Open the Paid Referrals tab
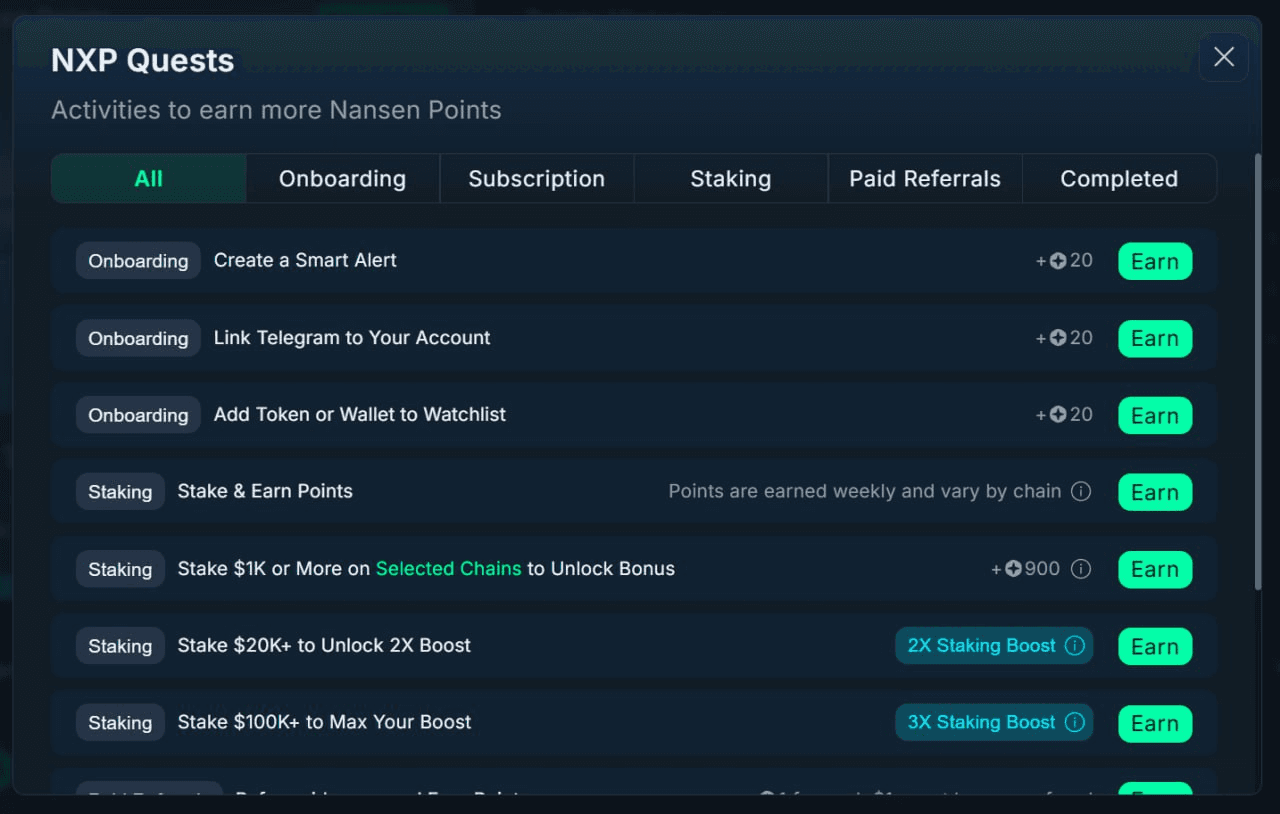The image size is (1280, 814). (925, 179)
